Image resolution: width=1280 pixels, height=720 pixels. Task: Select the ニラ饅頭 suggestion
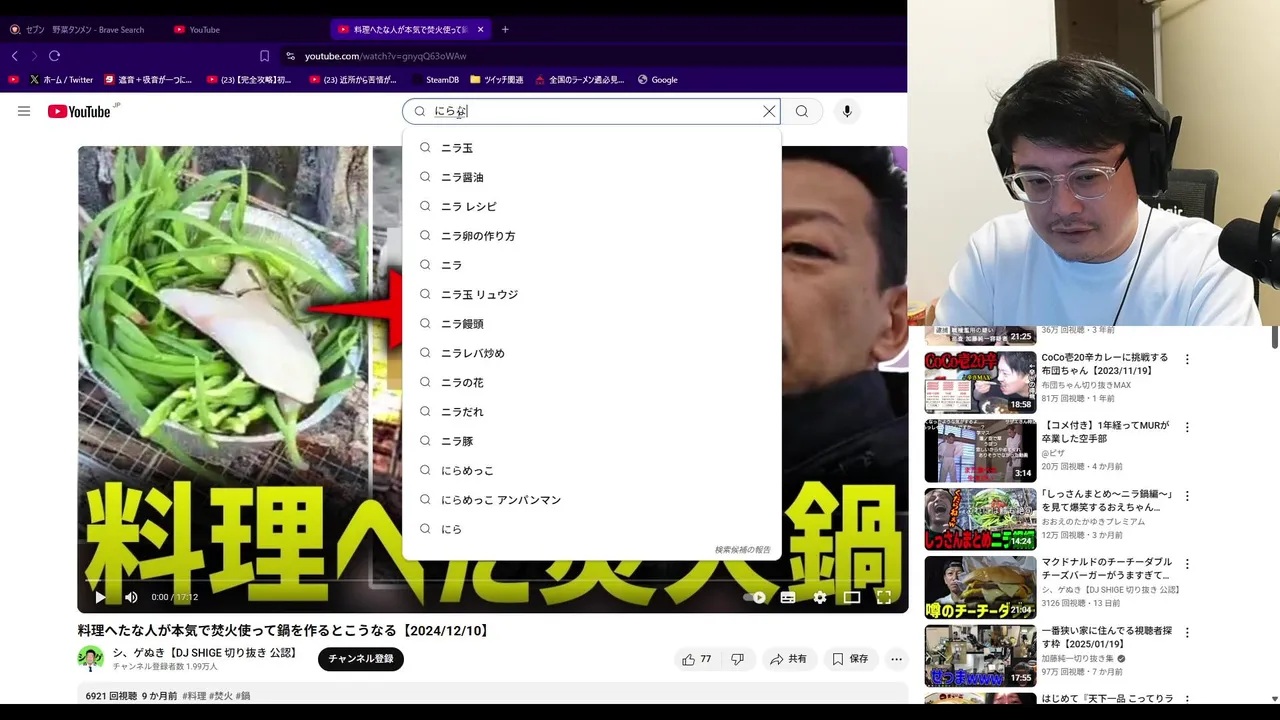(591, 324)
